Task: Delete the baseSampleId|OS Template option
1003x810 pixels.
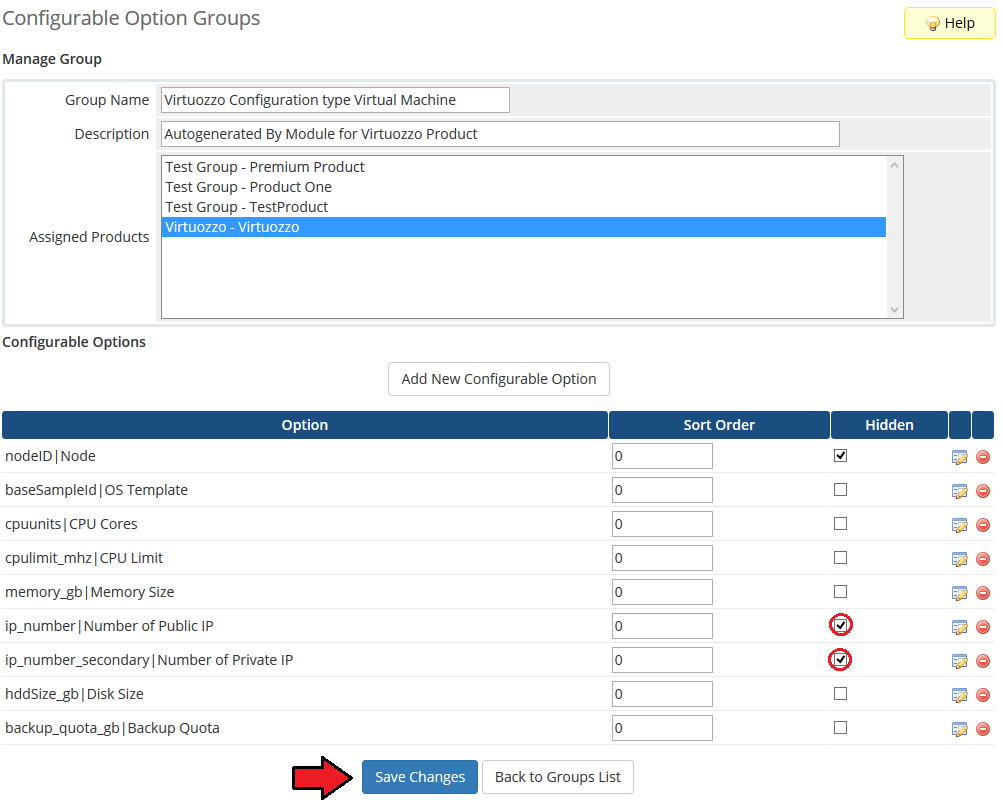Action: click(983, 491)
